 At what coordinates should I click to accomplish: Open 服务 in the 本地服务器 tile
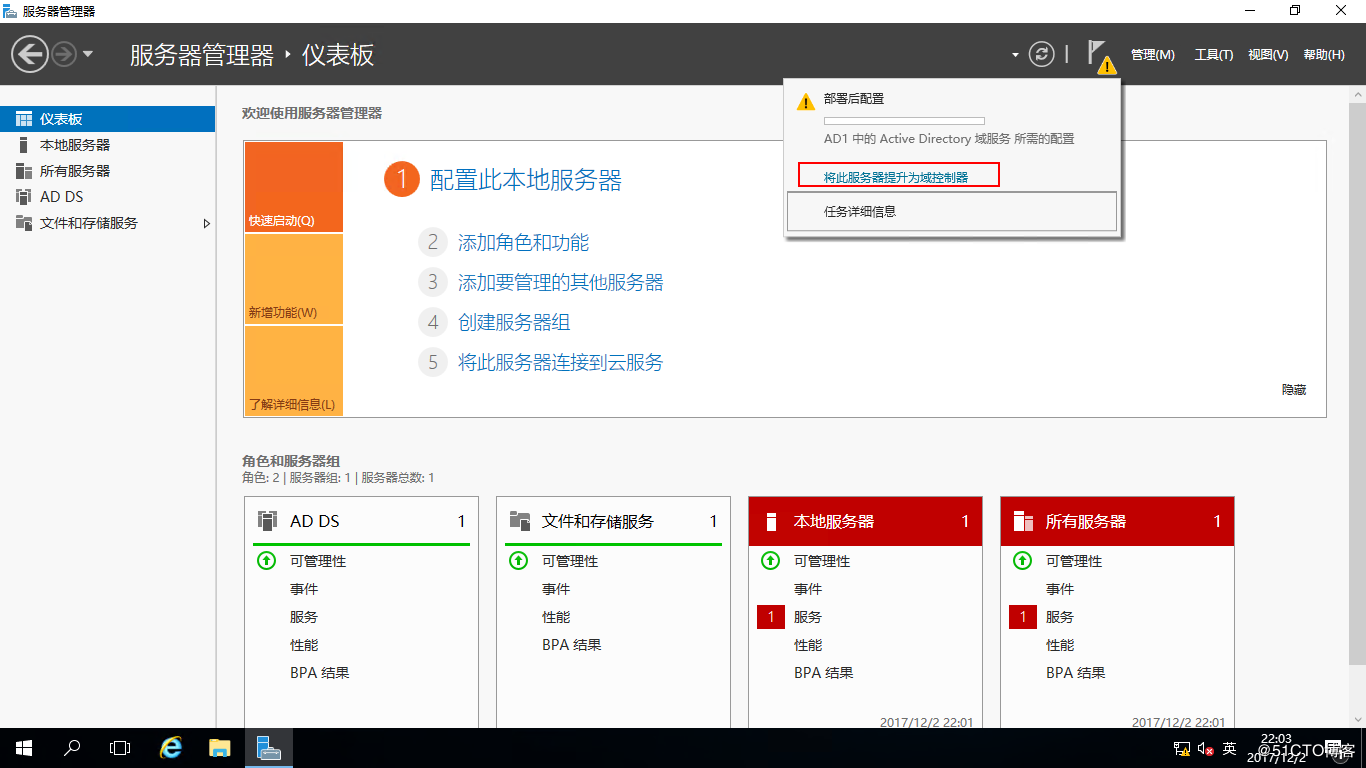tap(808, 617)
